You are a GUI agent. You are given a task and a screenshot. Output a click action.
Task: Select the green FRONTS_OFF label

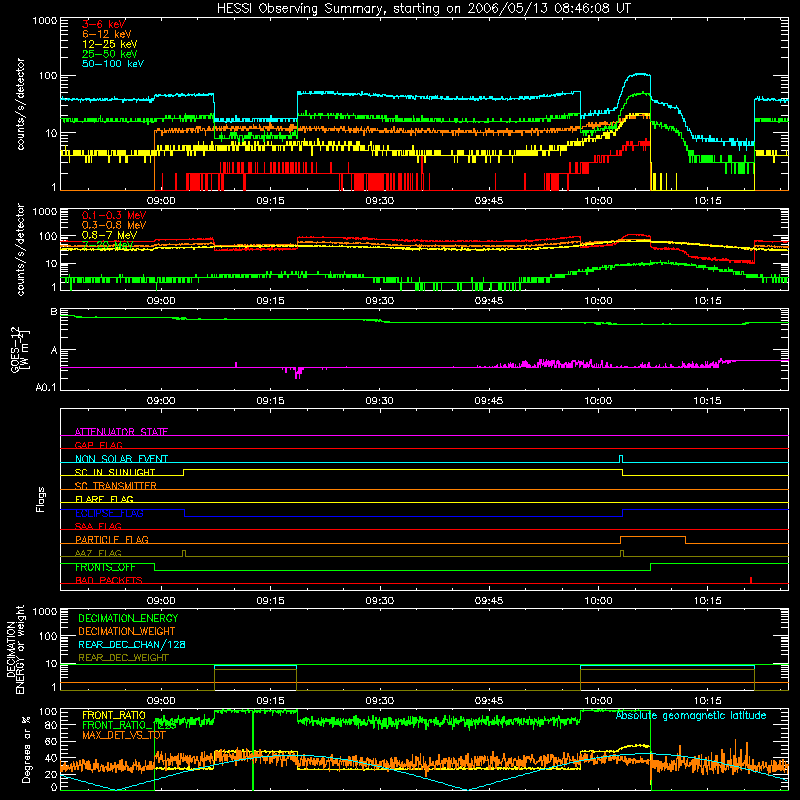(105, 567)
